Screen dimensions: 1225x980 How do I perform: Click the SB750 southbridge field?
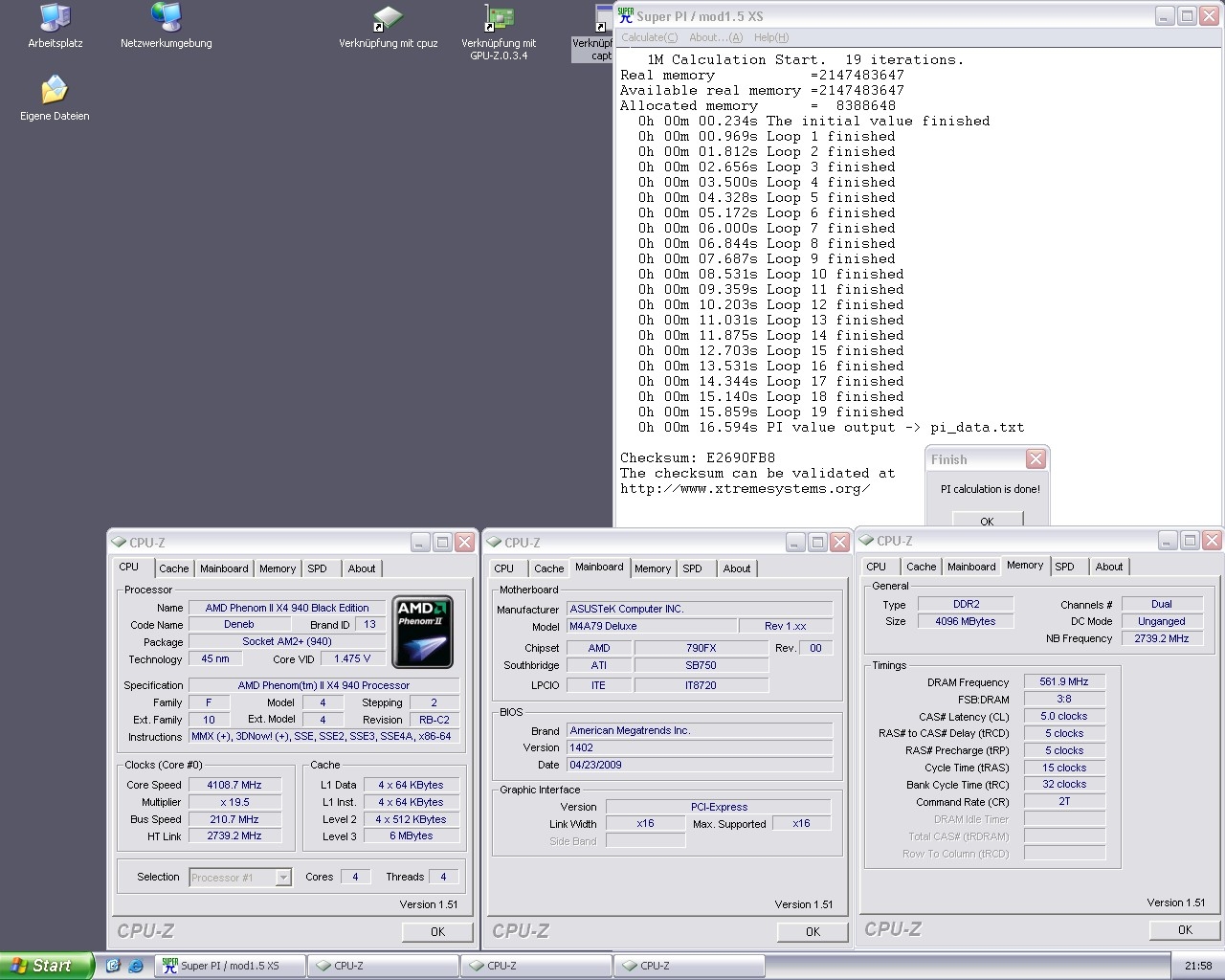pyautogui.click(x=701, y=665)
